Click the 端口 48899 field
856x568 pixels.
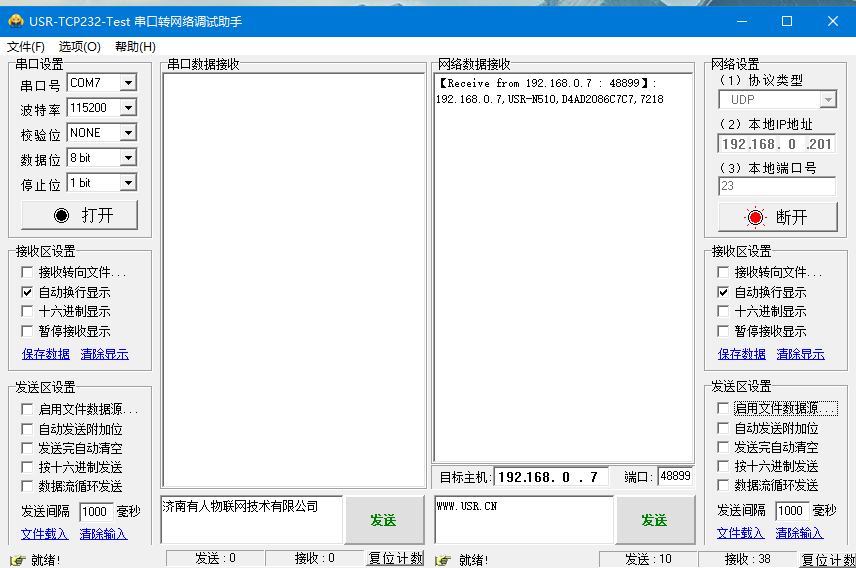tap(675, 476)
